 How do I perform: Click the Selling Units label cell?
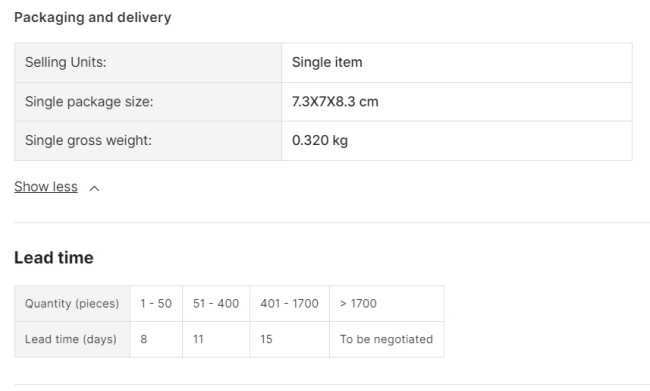148,62
